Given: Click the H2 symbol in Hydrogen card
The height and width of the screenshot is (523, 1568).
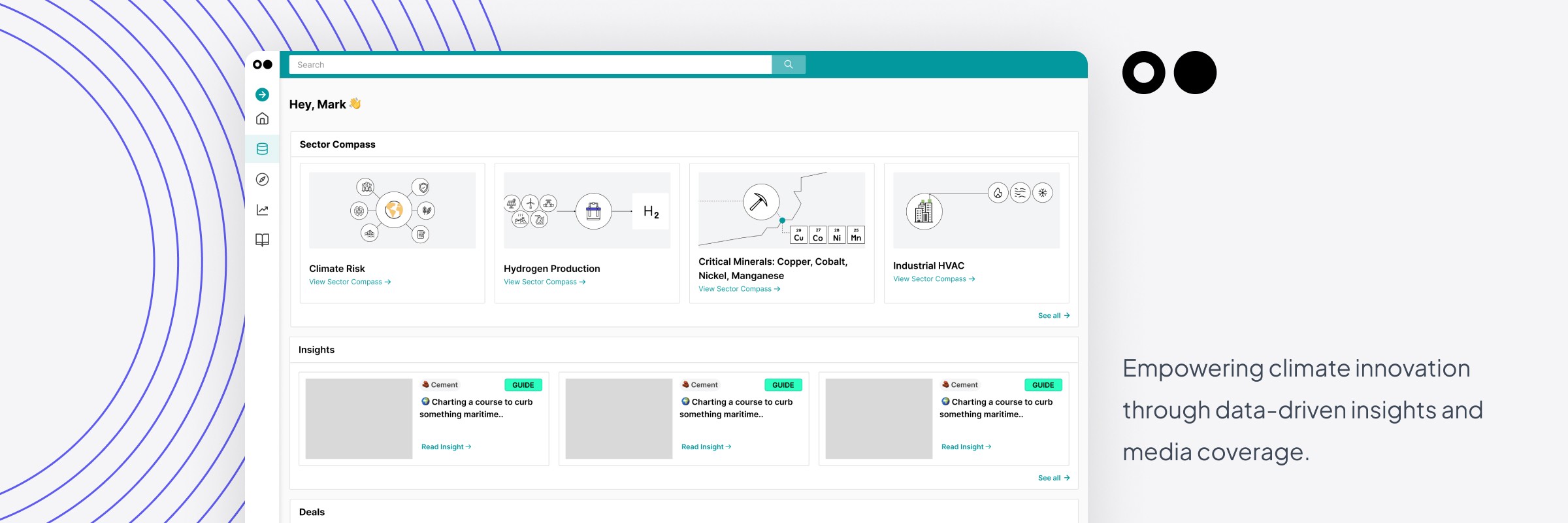Looking at the screenshot, I should coord(651,211).
